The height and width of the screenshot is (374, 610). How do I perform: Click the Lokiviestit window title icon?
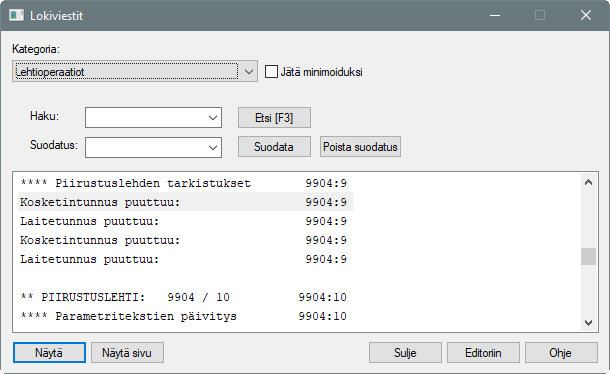coord(16,16)
